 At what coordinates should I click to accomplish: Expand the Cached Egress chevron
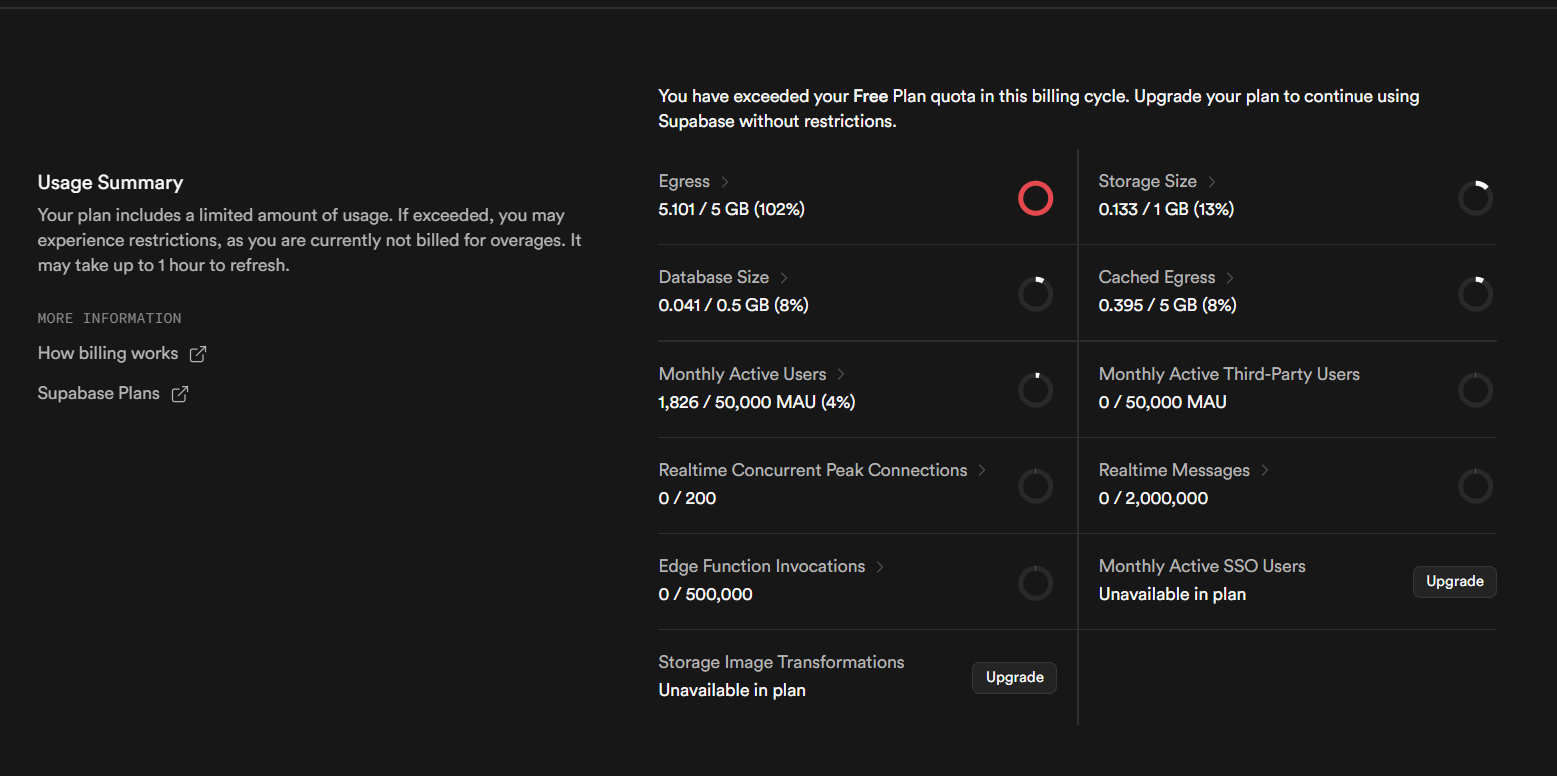(1230, 278)
